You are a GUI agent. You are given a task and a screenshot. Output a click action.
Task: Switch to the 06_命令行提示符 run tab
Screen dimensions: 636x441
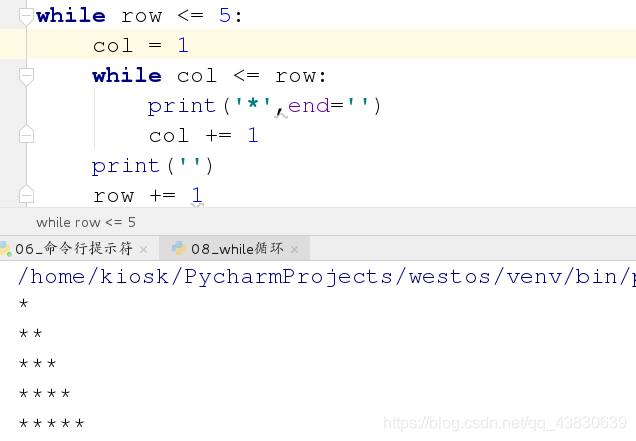pos(74,249)
